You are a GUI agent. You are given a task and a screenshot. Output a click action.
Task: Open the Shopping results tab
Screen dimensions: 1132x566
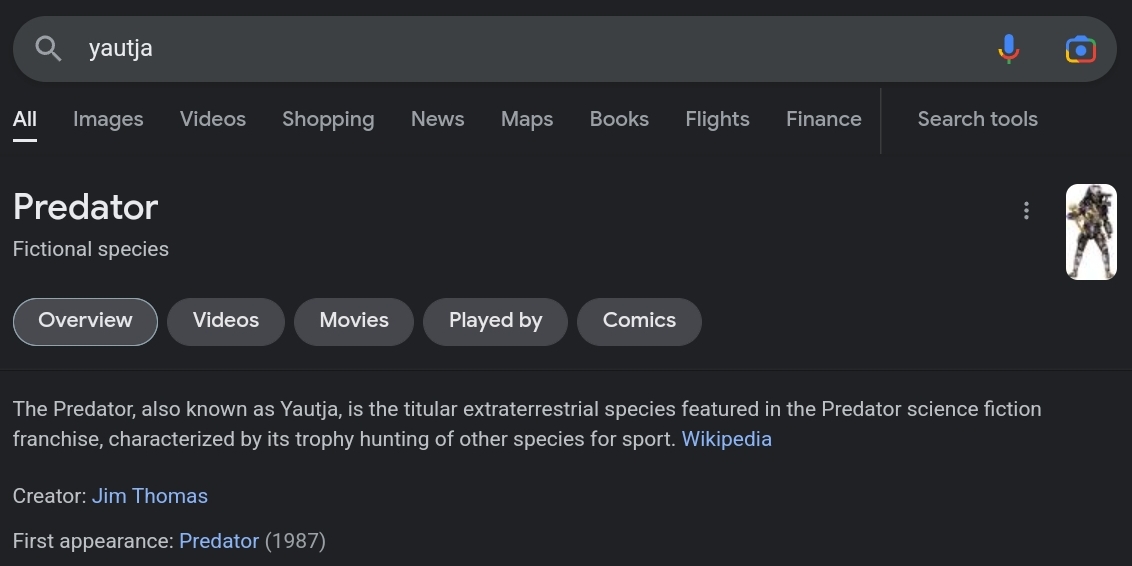point(328,119)
